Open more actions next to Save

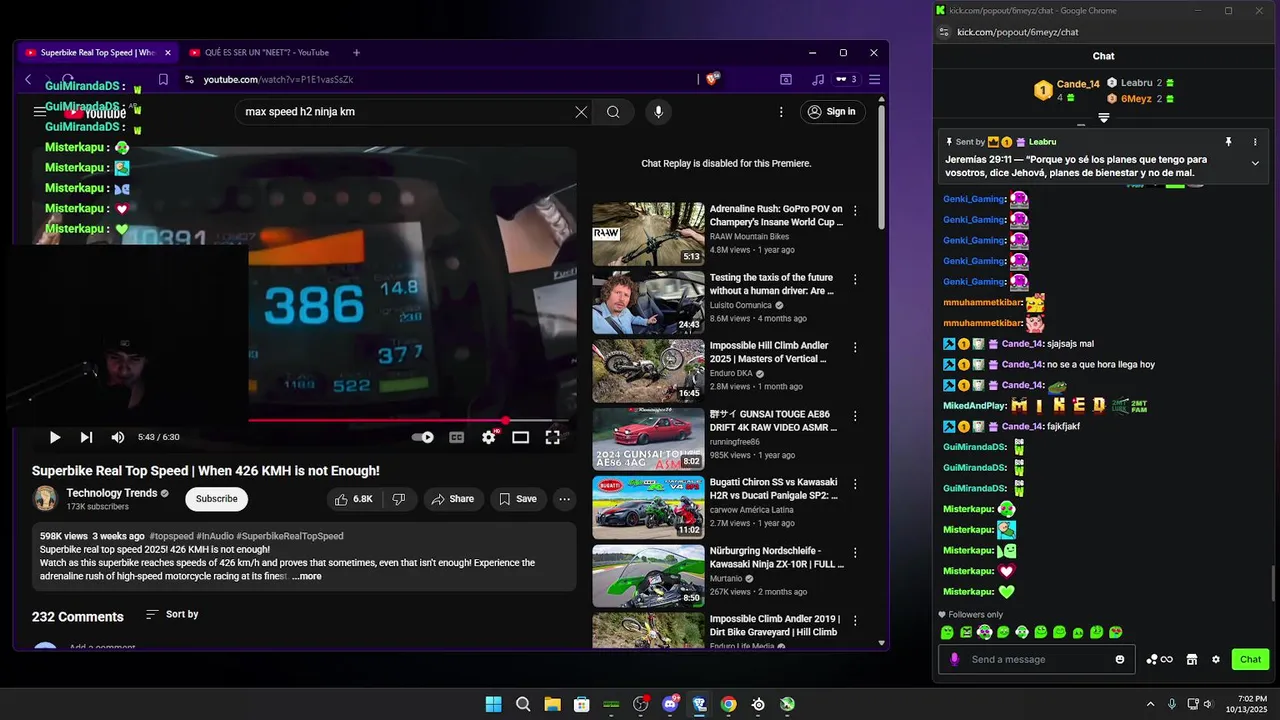tap(565, 499)
